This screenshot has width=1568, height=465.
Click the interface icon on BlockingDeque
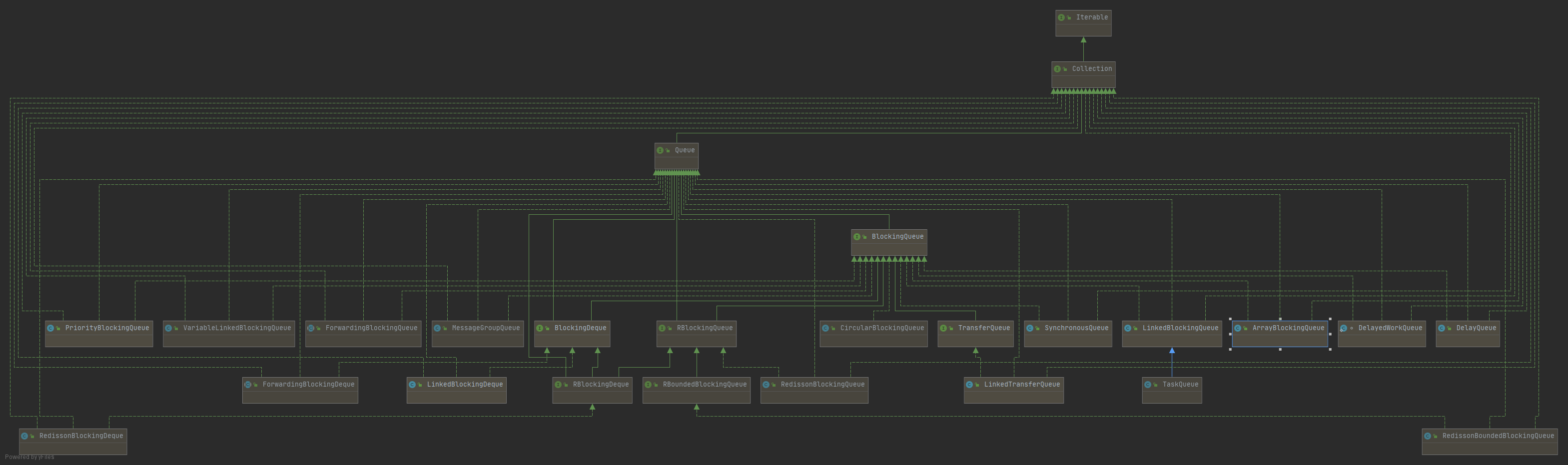coord(539,328)
